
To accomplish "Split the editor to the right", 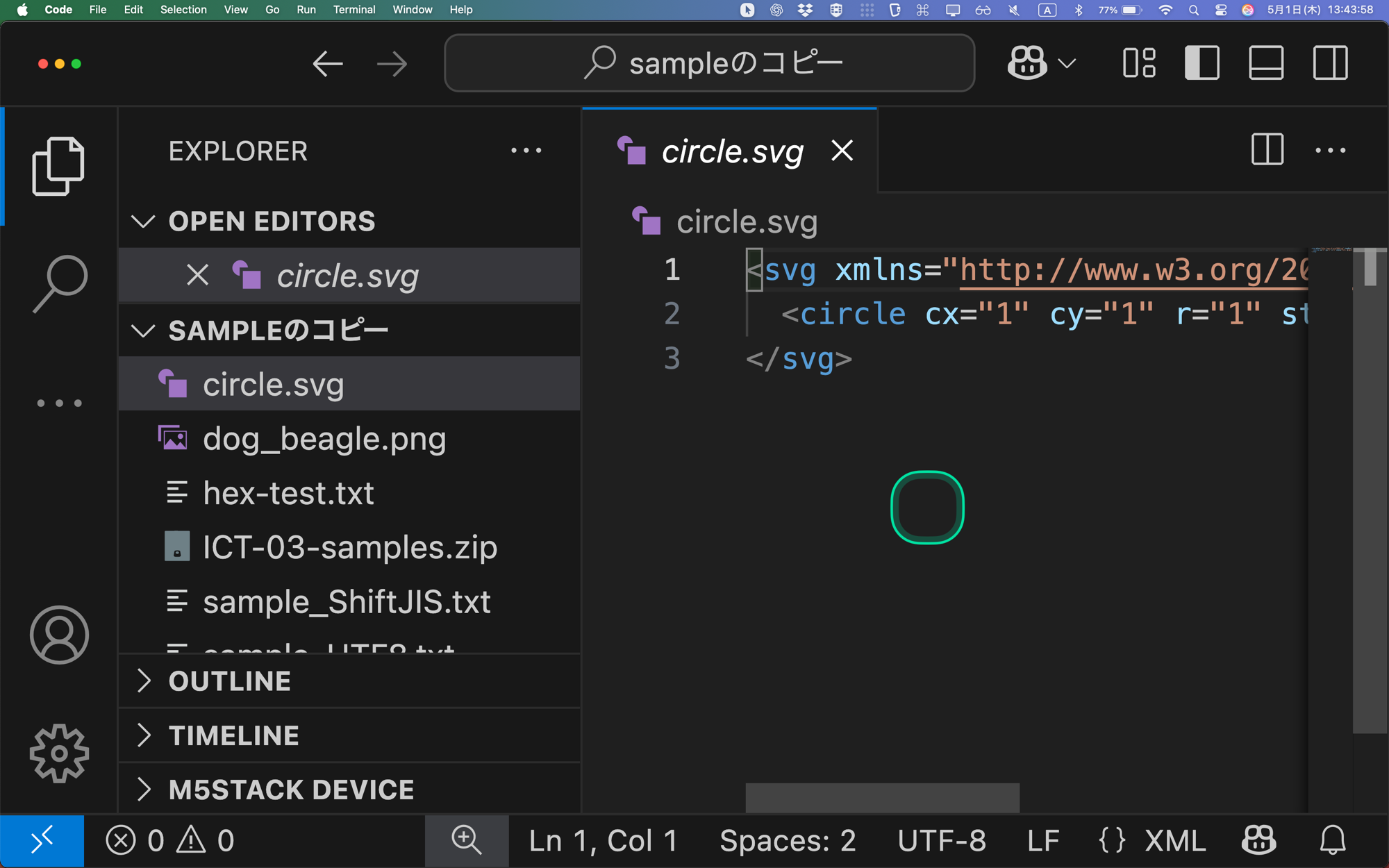I will pos(1267,149).
